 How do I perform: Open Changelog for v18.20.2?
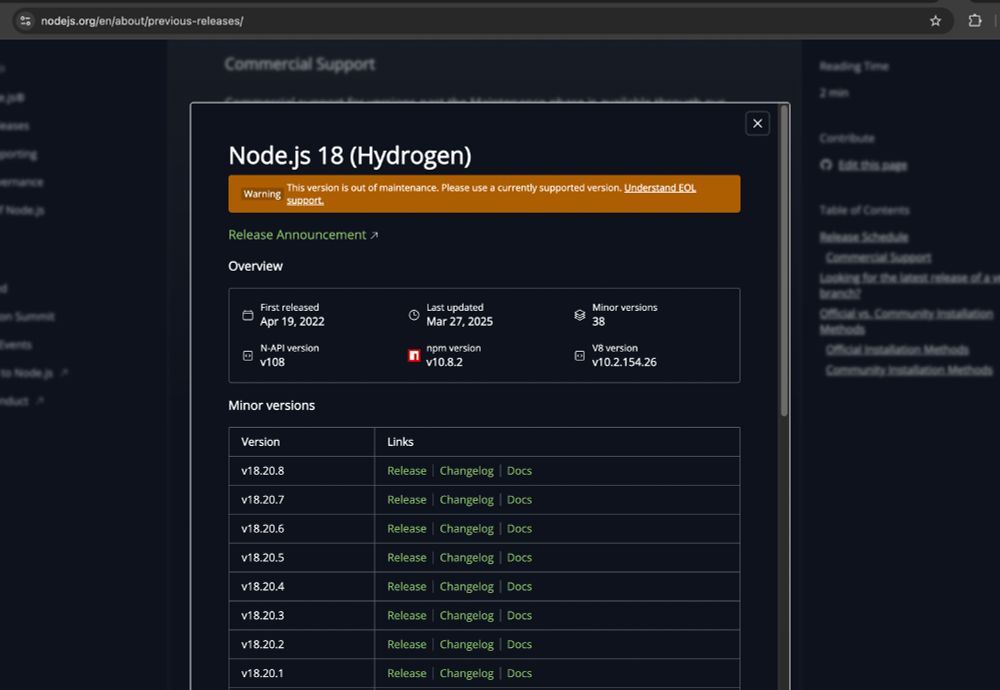point(466,644)
